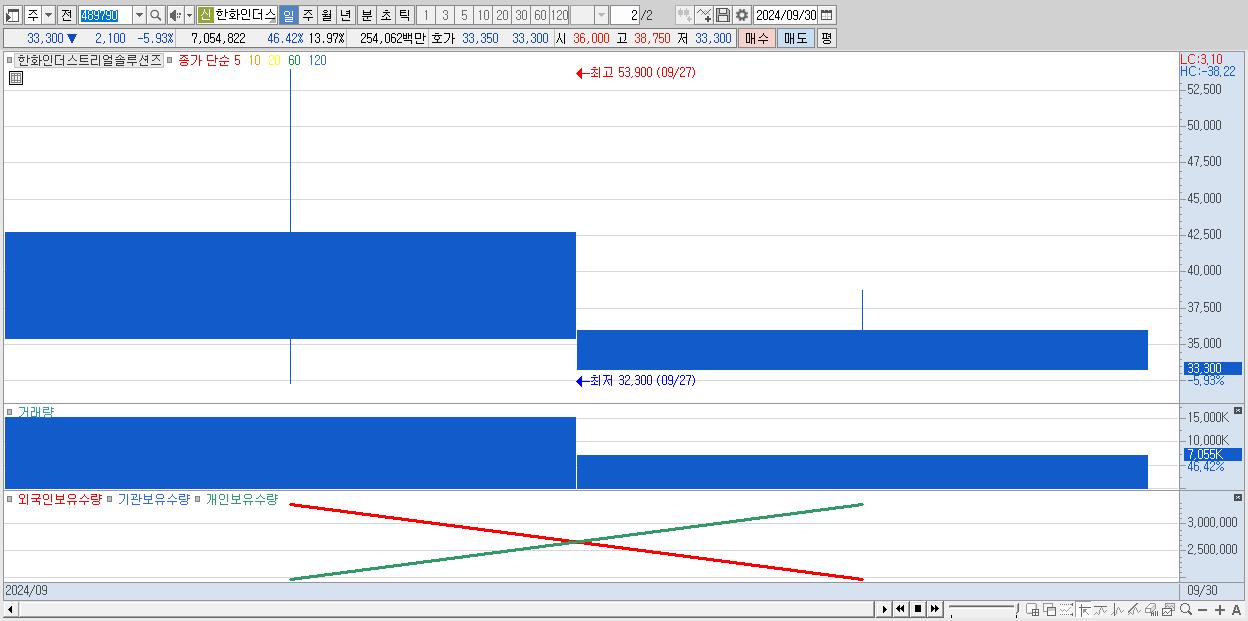
Task: Click the add indicator line icon
Action: point(704,15)
